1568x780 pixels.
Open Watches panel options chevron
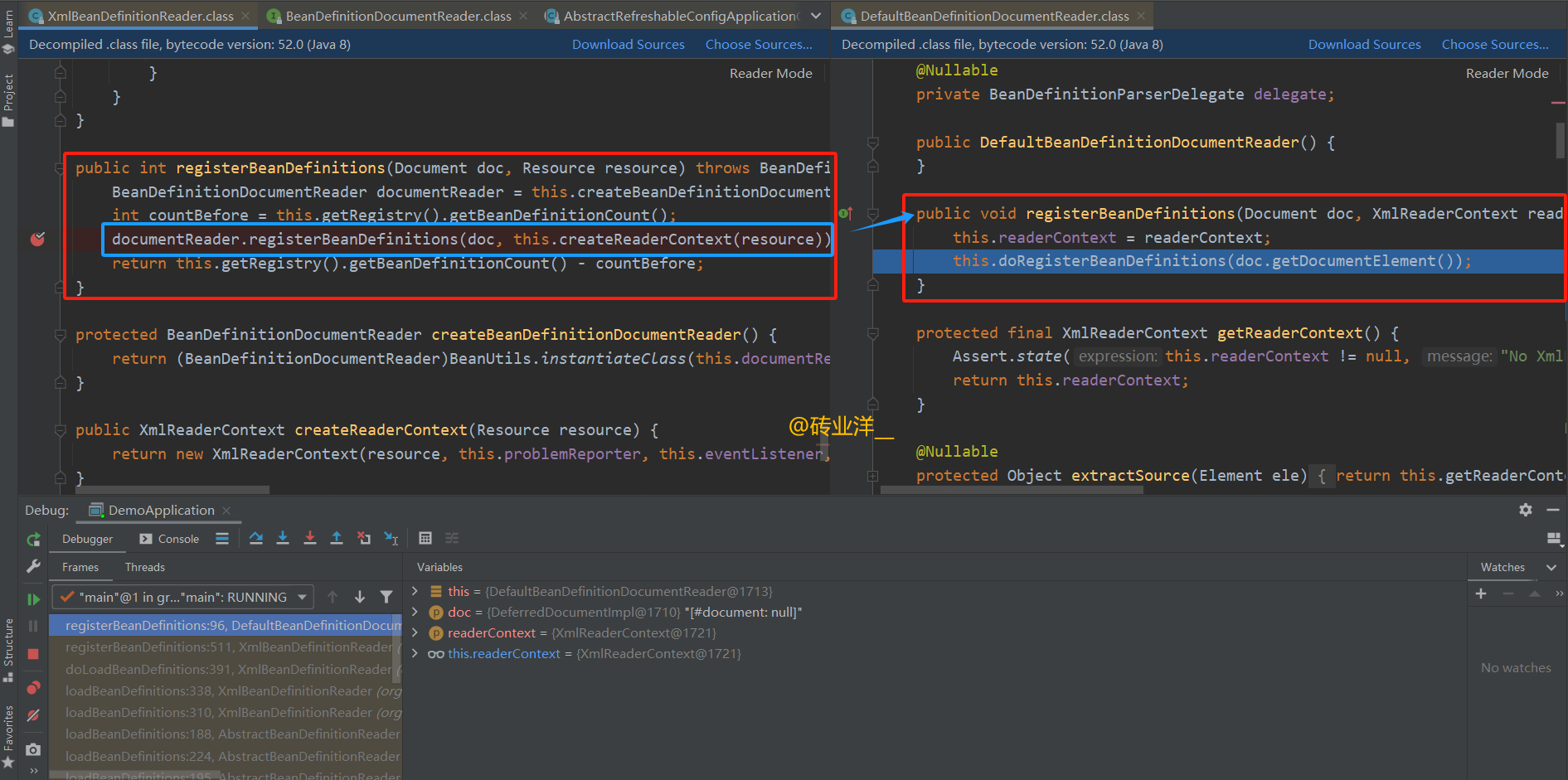(x=1551, y=567)
